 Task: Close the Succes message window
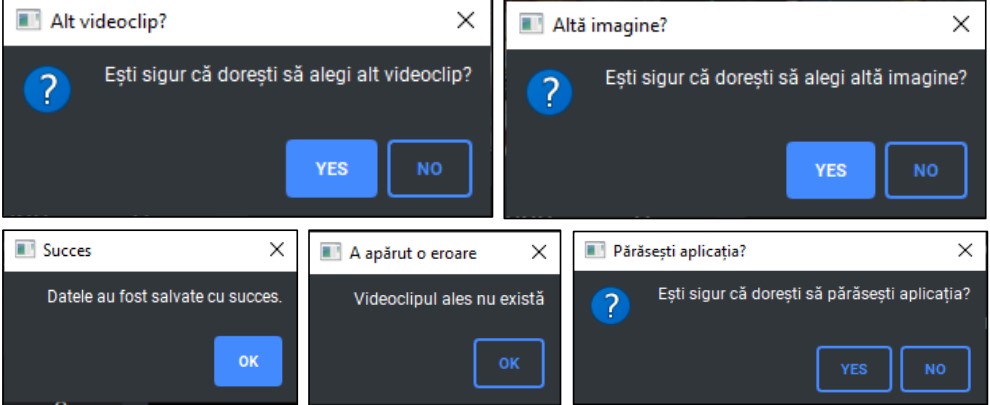click(277, 250)
